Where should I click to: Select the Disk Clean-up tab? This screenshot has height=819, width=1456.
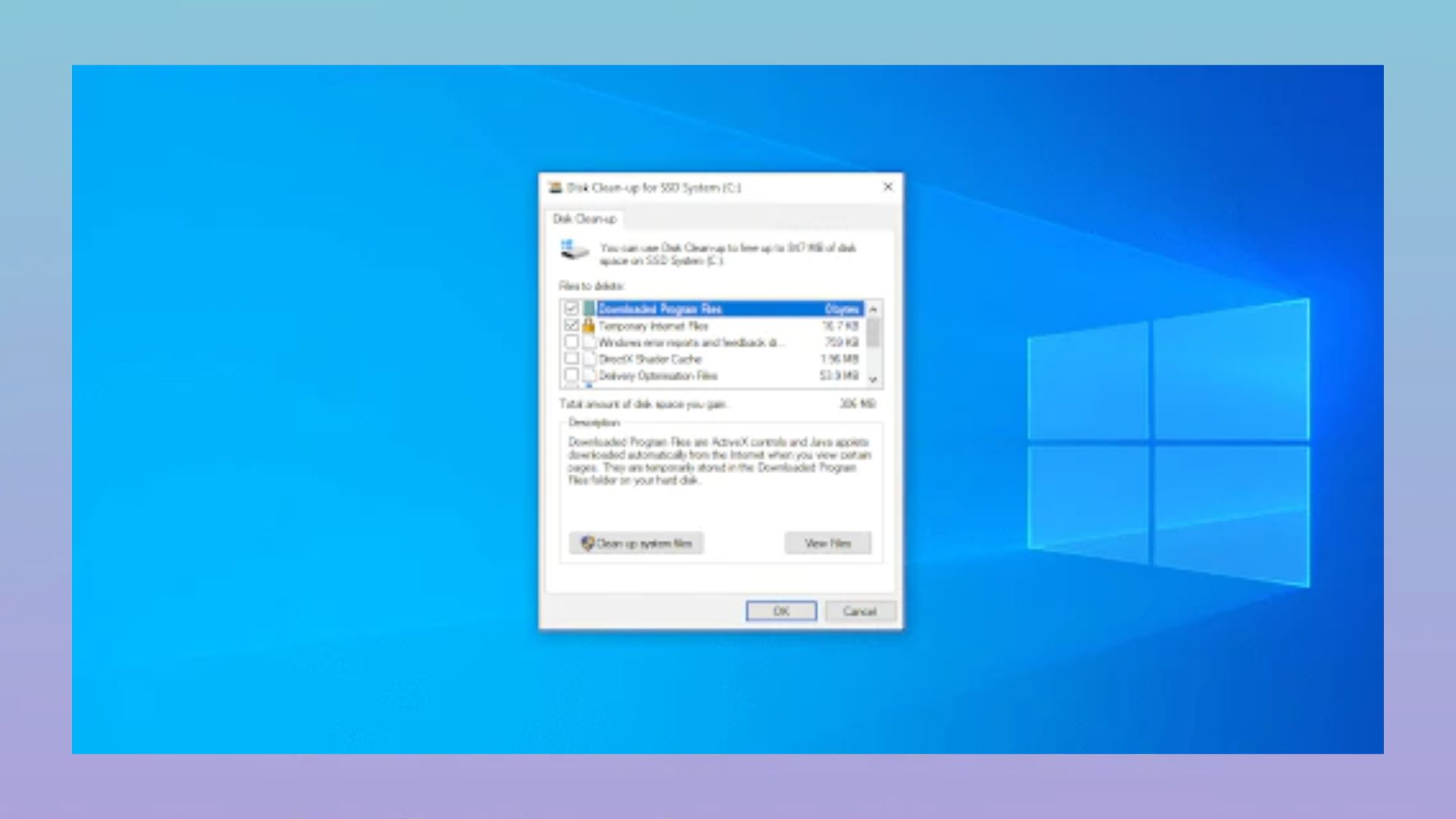[585, 219]
